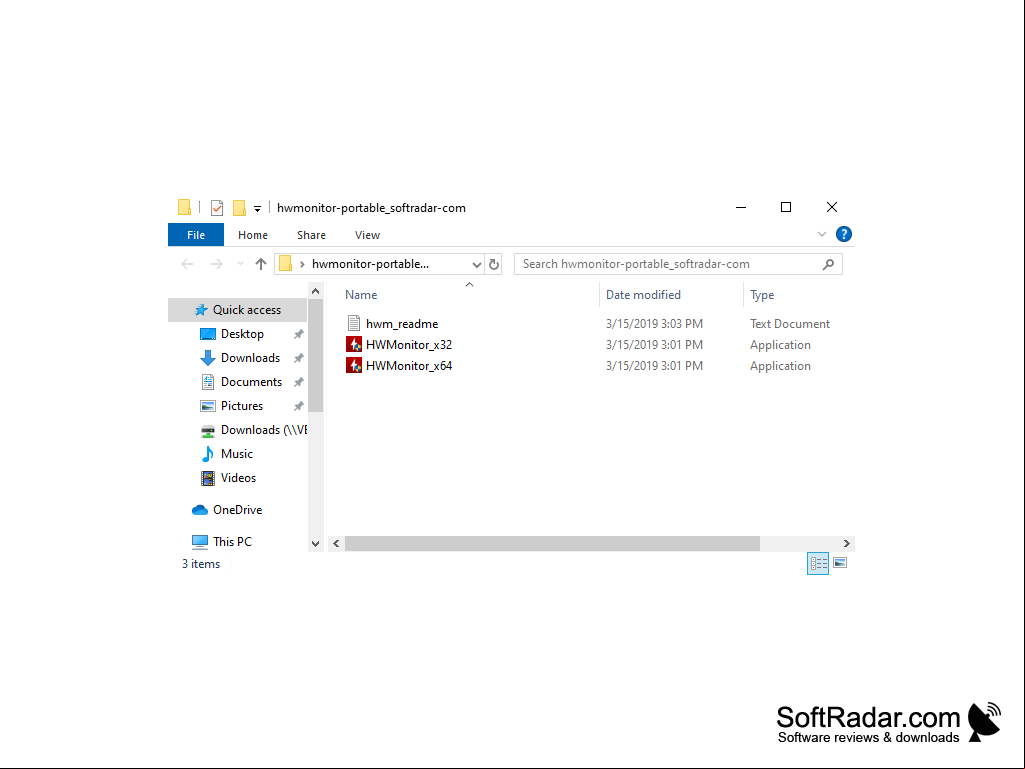Click the magnifying glass search icon
The height and width of the screenshot is (769, 1025).
pos(828,264)
